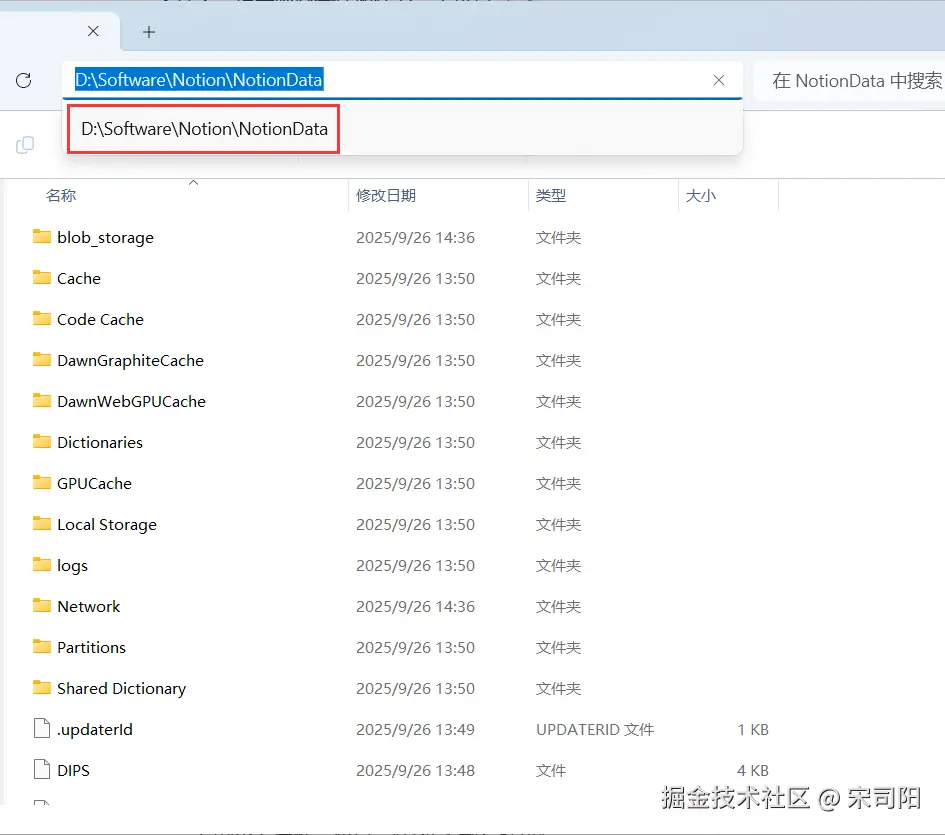Select the Partitions folder icon
The width and height of the screenshot is (945, 835).
click(42, 646)
